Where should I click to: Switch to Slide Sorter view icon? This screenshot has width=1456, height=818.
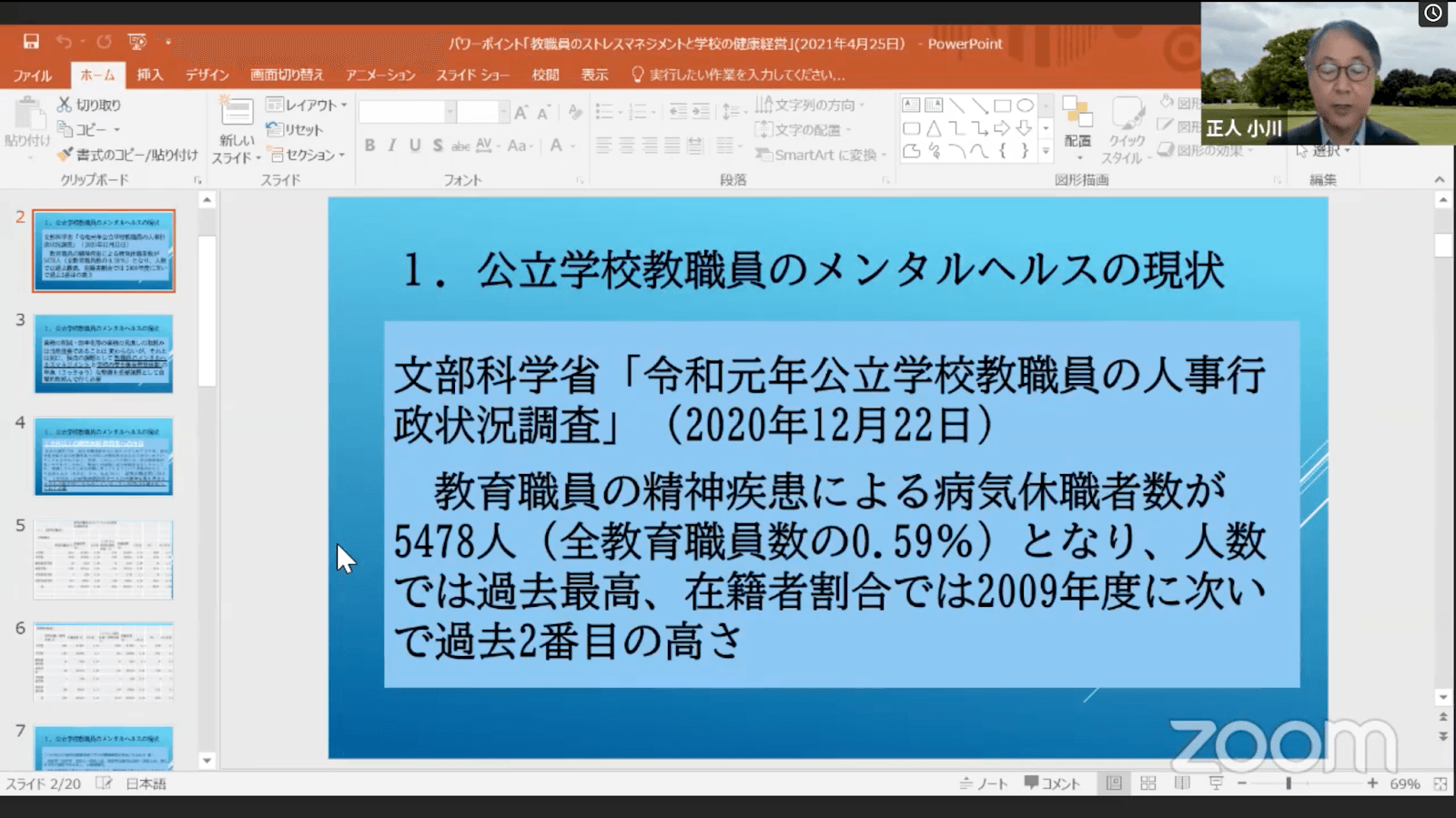click(1148, 783)
